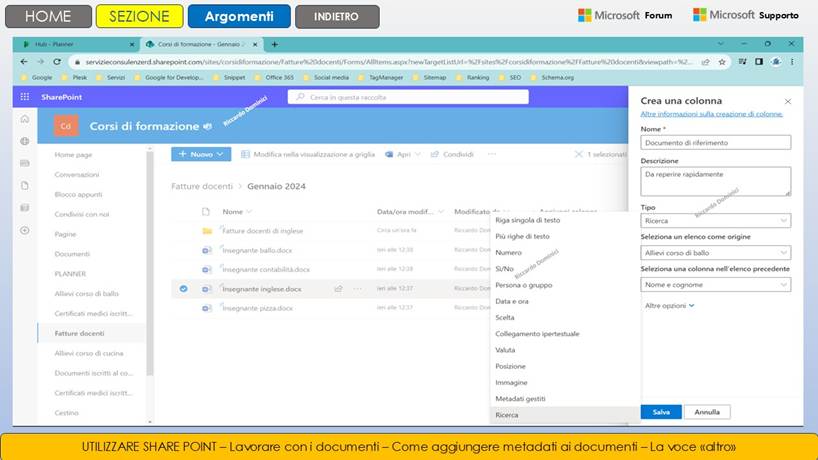This screenshot has height=460, width=818.
Task: Click the Cerca in questa raccolta search box
Action: click(408, 97)
